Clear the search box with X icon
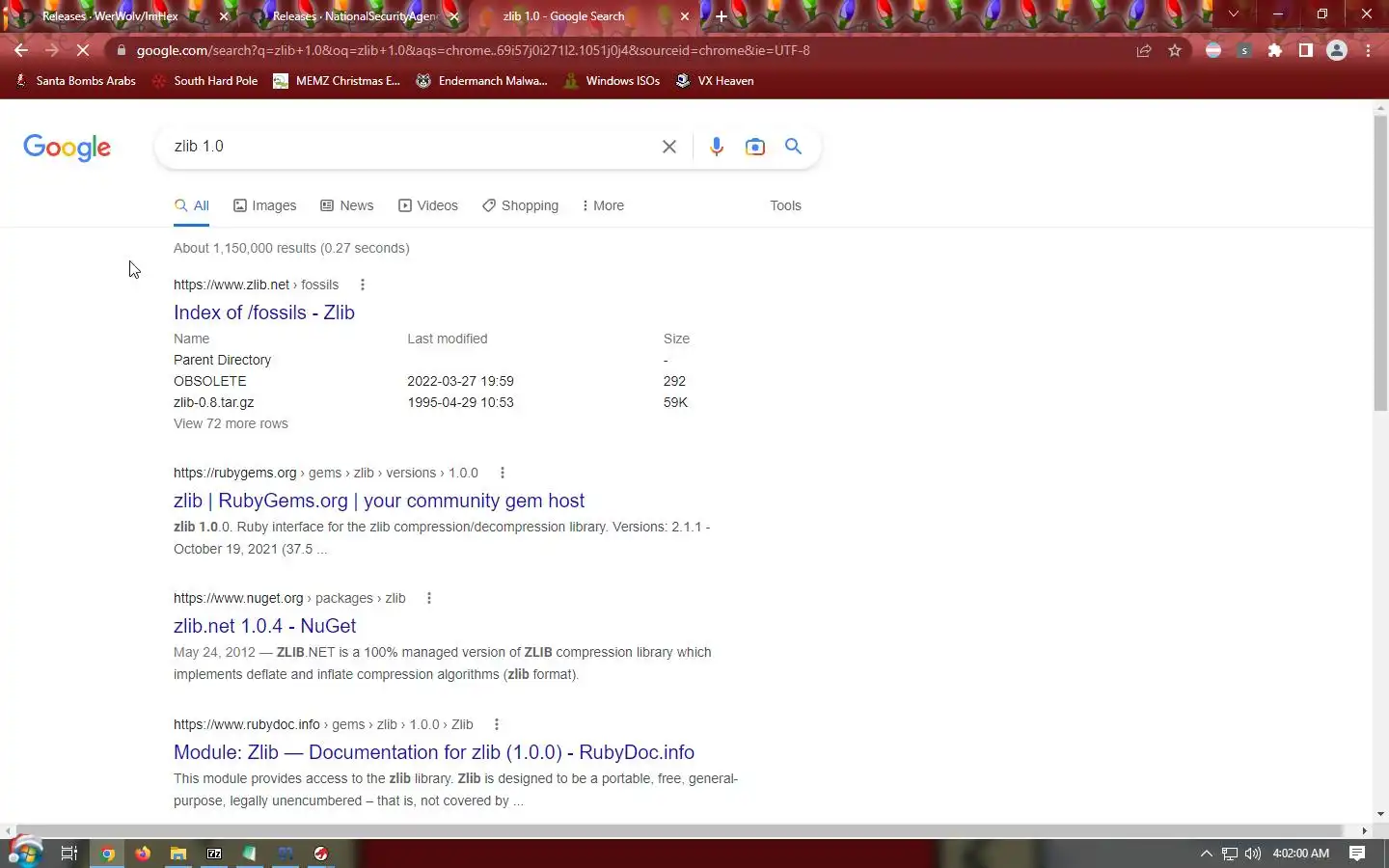Image resolution: width=1389 pixels, height=868 pixels. click(668, 147)
